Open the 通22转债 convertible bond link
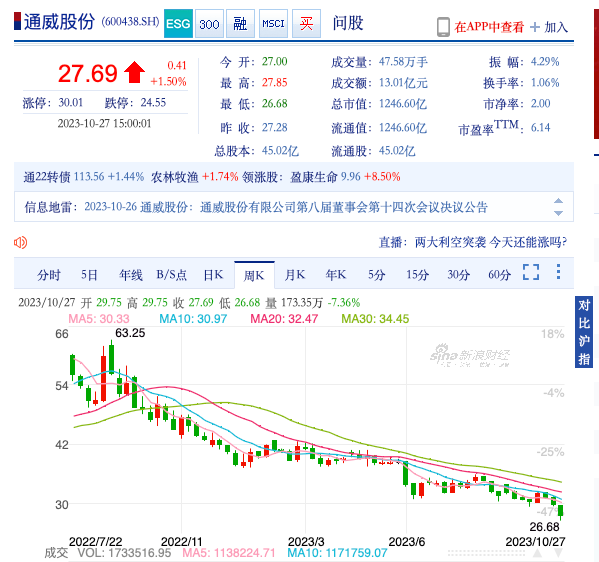The image size is (599, 562). [47, 177]
